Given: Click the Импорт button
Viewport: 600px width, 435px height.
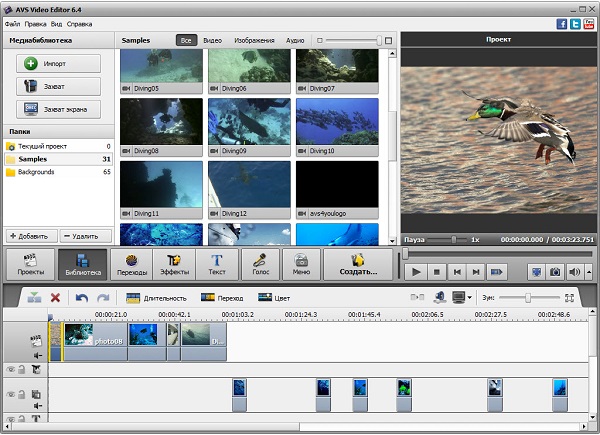Looking at the screenshot, I should pos(58,63).
